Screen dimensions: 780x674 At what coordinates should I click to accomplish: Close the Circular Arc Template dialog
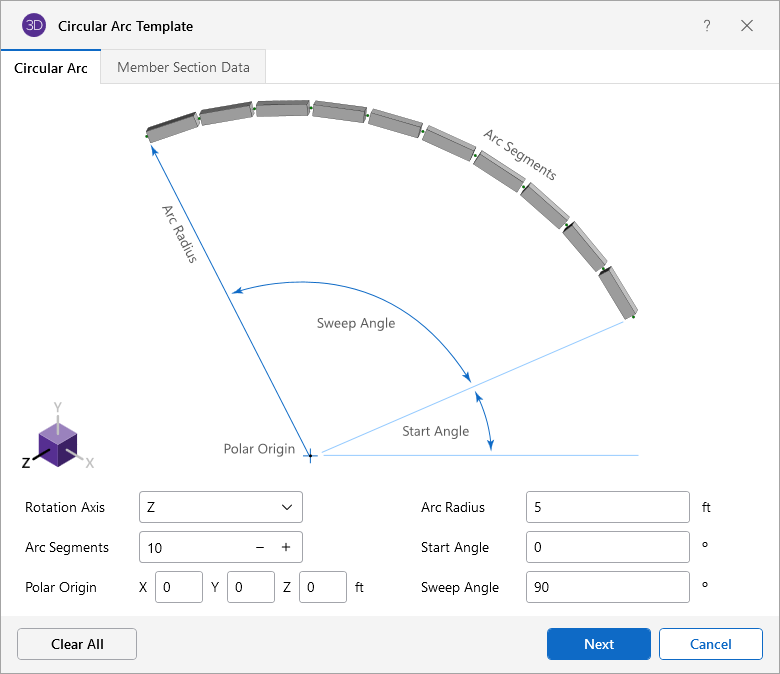[747, 26]
